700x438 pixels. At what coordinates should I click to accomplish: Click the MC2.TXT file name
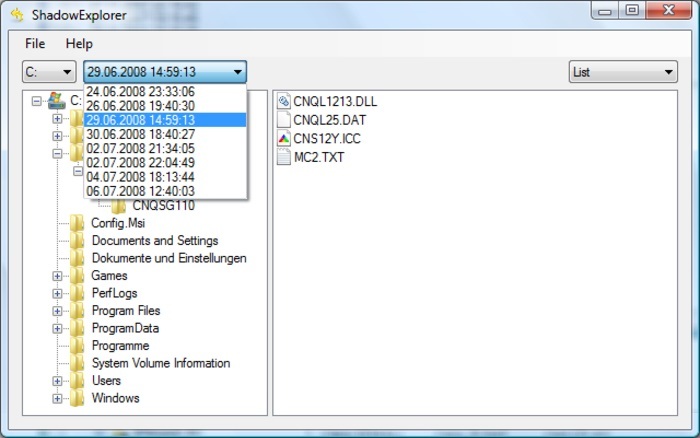coord(319,157)
